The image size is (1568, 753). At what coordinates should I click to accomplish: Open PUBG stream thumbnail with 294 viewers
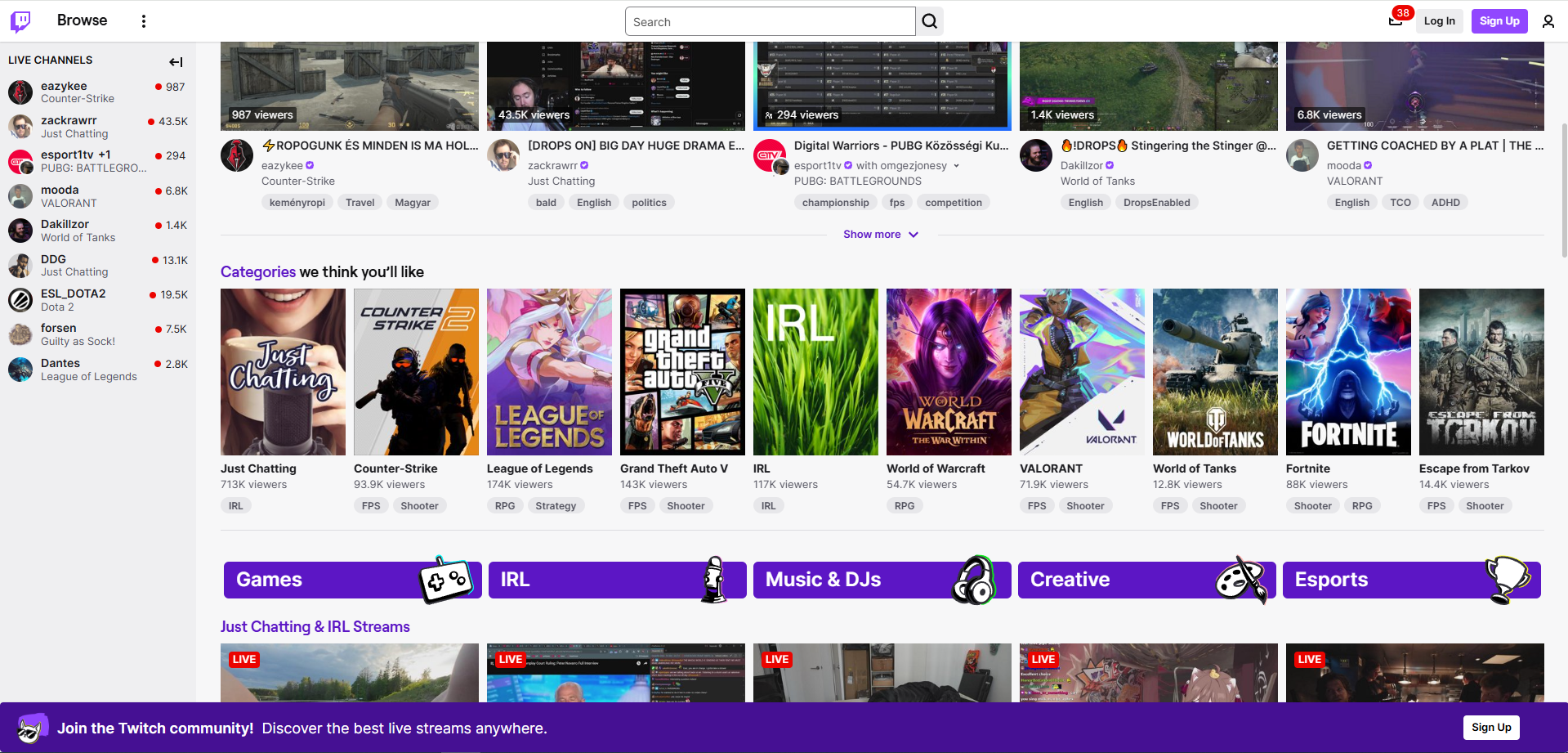pyautogui.click(x=882, y=87)
